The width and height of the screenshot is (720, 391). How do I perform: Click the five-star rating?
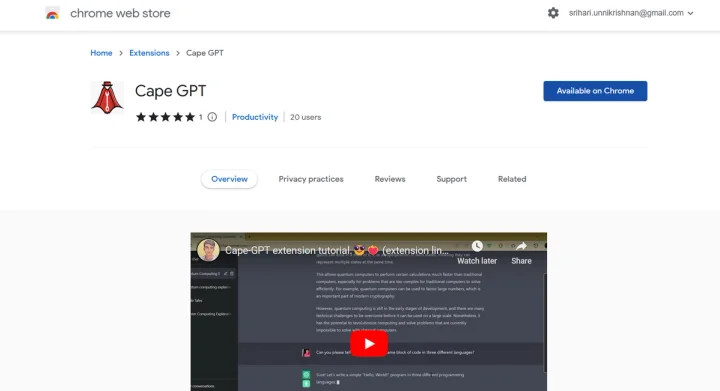pos(165,117)
